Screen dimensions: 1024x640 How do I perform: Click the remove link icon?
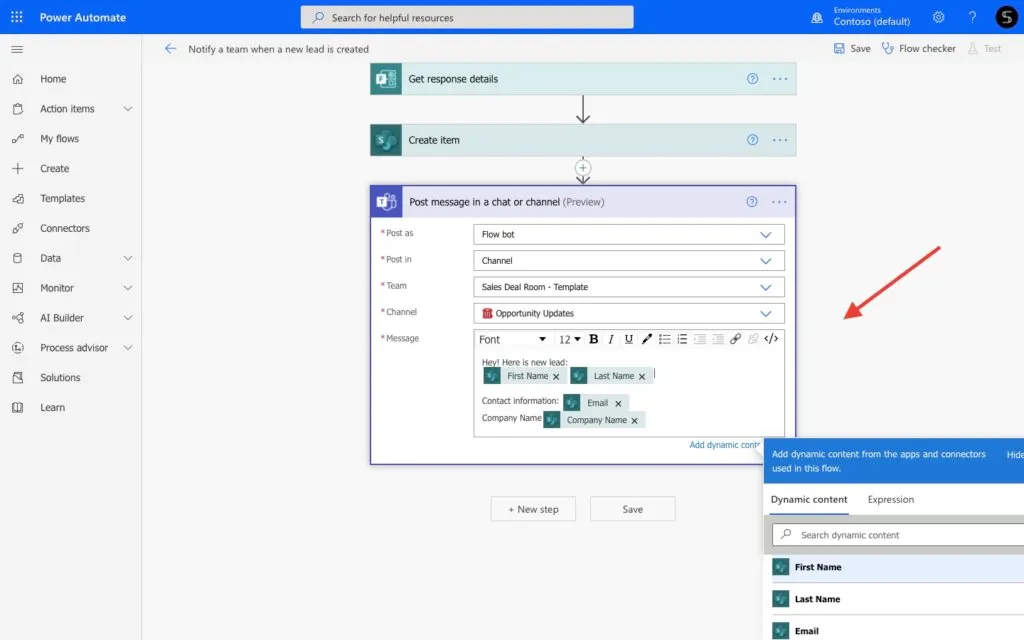[x=753, y=339]
